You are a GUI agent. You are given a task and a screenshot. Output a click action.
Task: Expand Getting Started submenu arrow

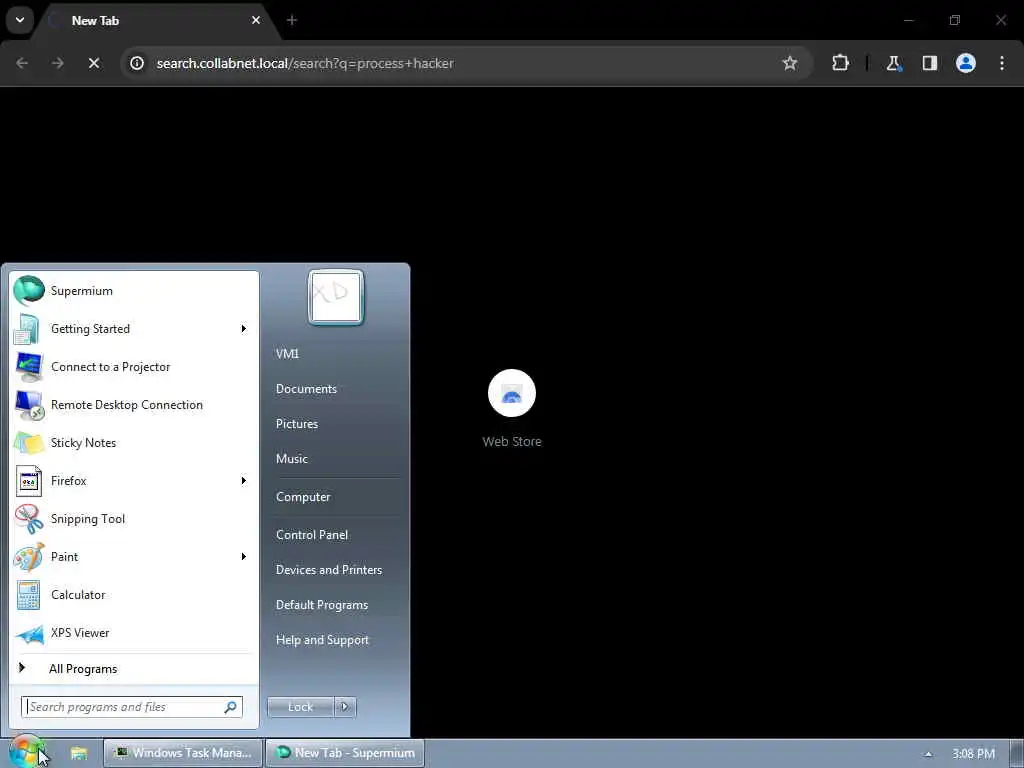click(x=244, y=328)
